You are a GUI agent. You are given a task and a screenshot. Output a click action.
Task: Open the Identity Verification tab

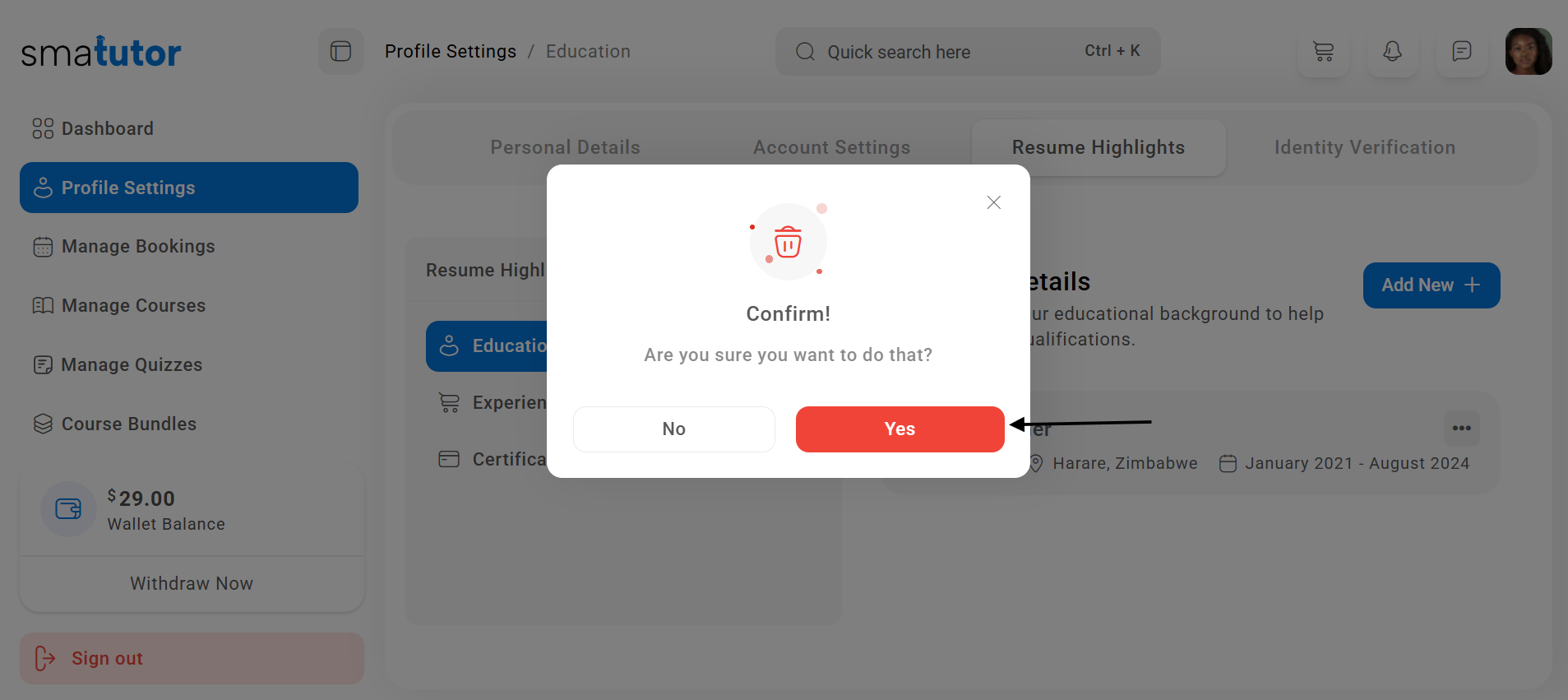(1364, 148)
